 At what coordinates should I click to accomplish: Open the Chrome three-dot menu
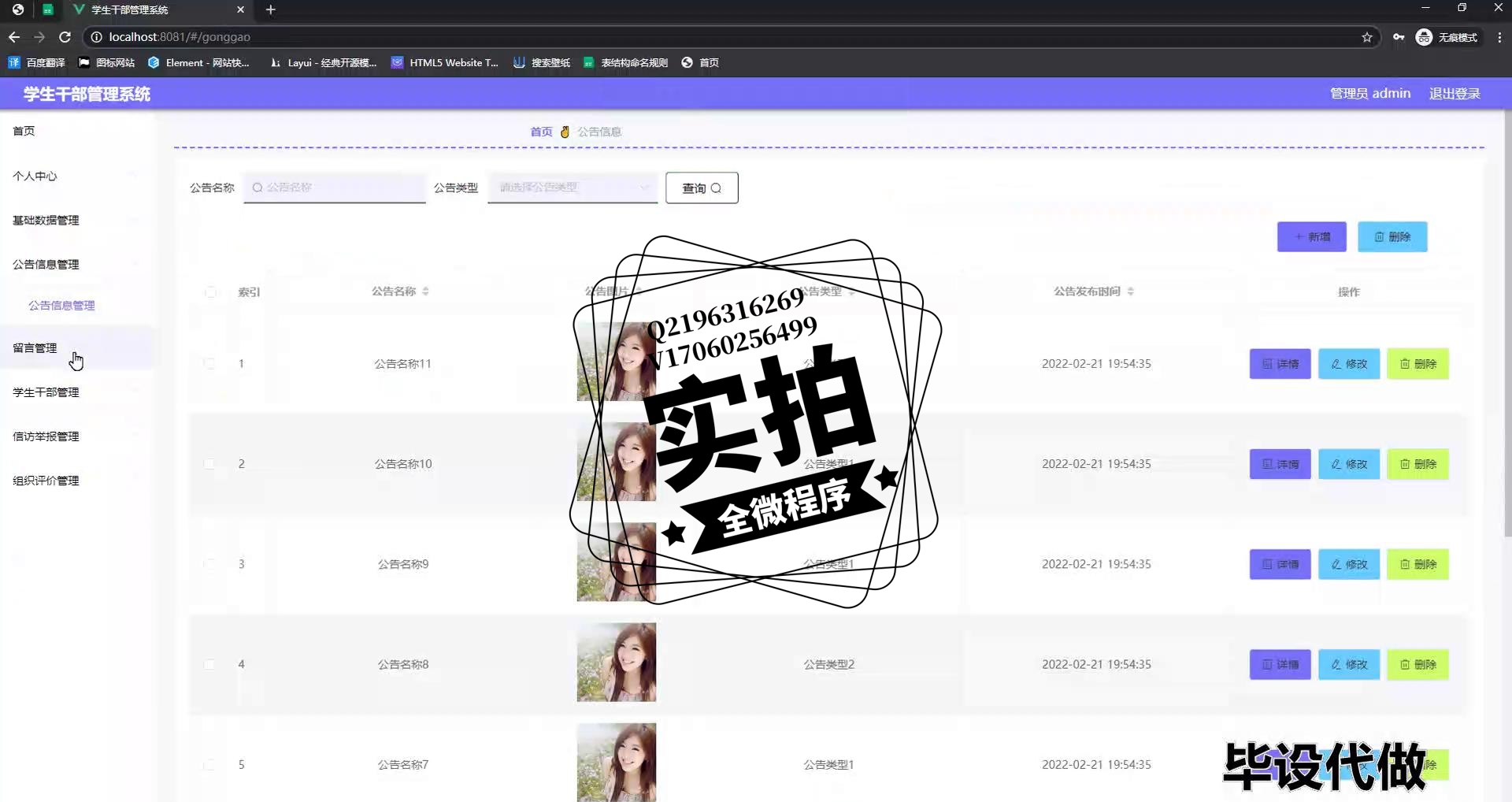point(1499,37)
